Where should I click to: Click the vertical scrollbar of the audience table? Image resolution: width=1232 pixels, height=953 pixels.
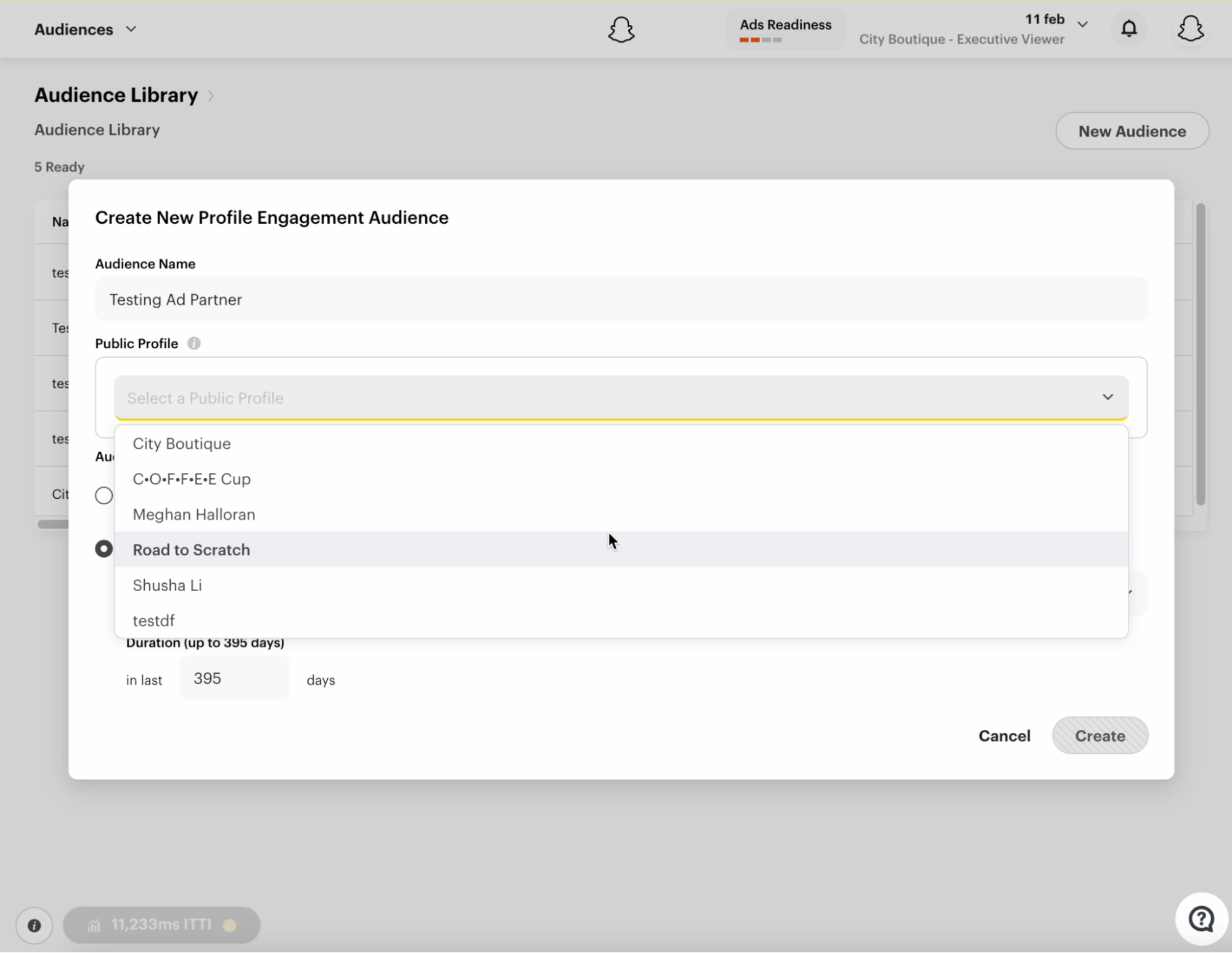[1201, 354]
